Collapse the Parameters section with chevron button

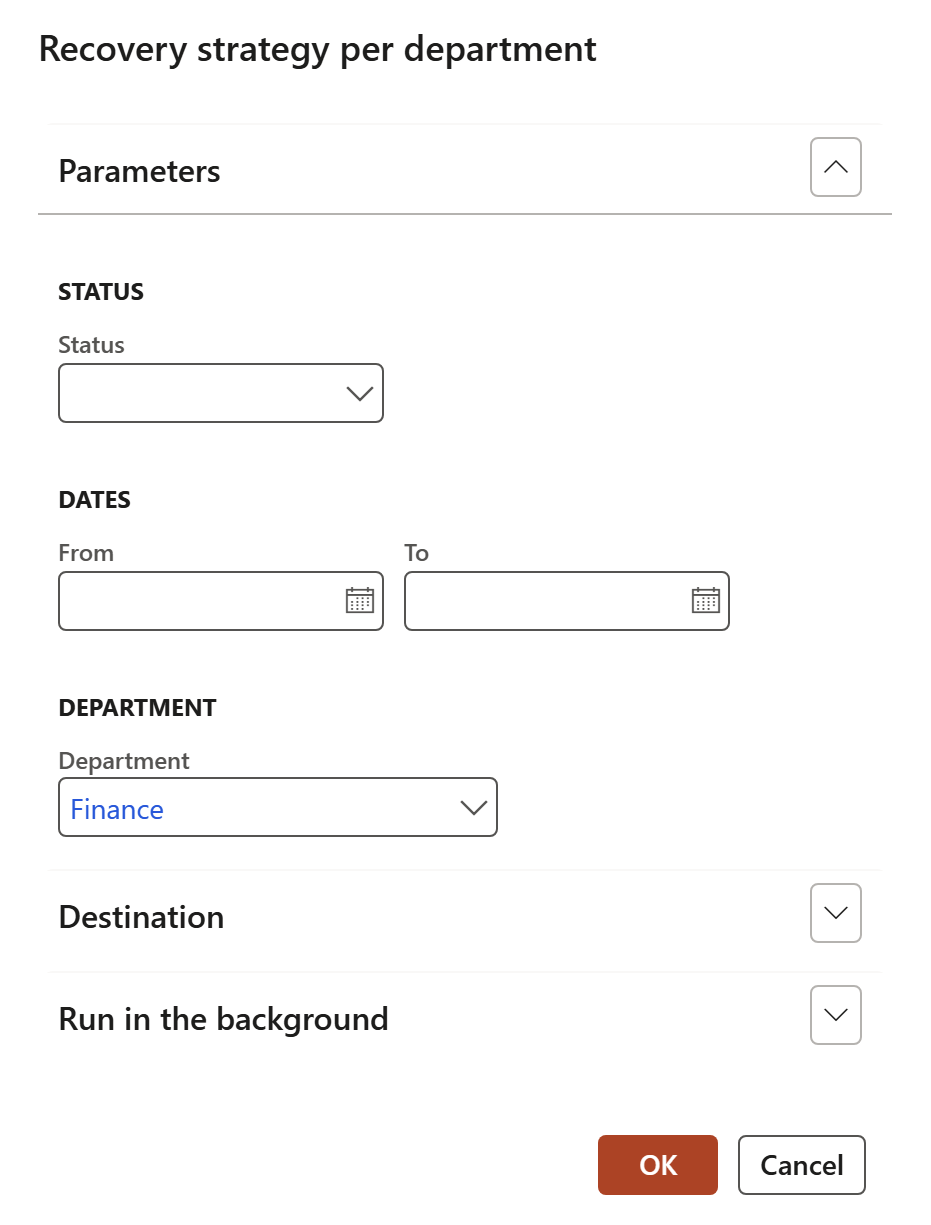click(835, 167)
